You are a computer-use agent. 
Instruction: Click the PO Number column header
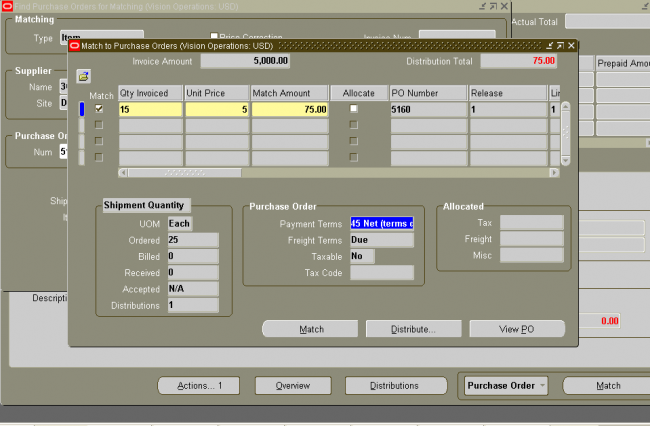click(x=429, y=93)
